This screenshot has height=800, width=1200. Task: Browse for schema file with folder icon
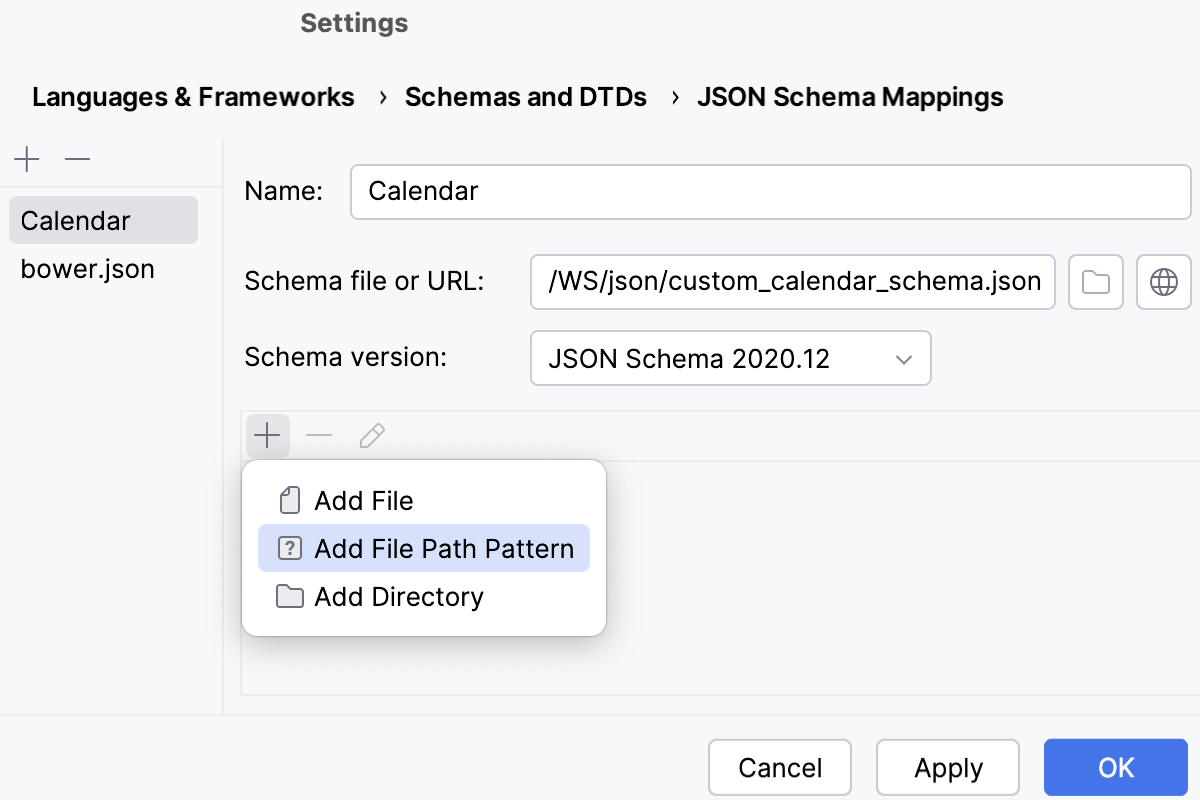(1096, 283)
